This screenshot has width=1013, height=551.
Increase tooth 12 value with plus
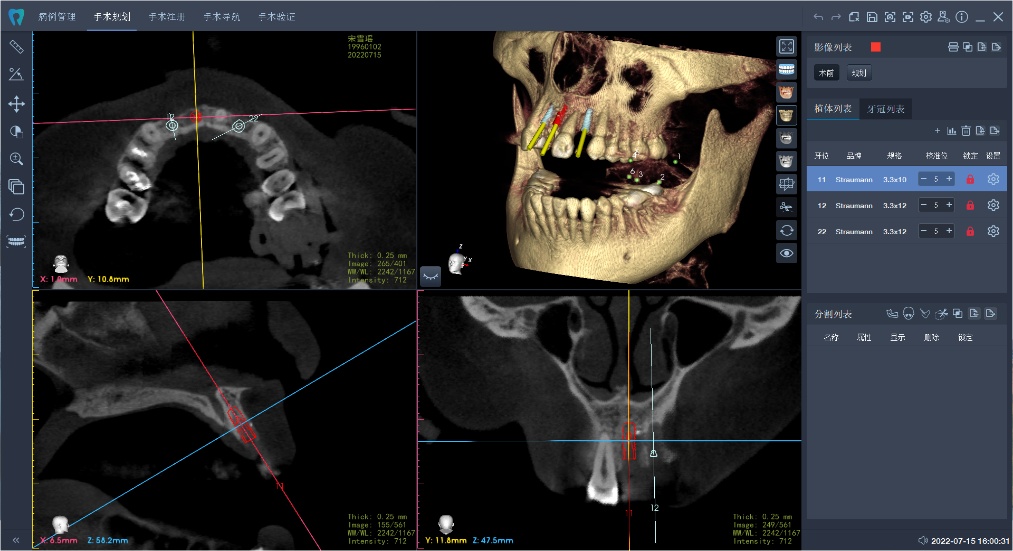[x=949, y=205]
